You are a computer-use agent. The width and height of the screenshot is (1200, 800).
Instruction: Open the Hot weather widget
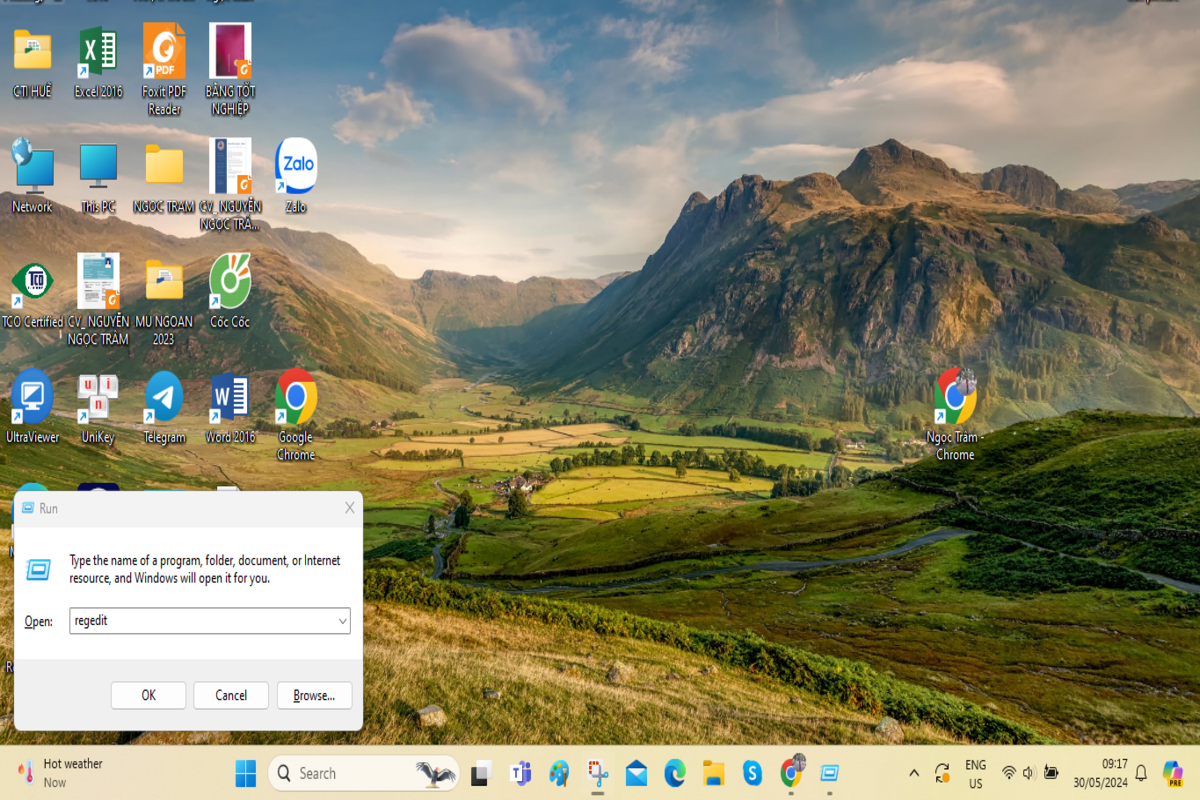click(62, 773)
